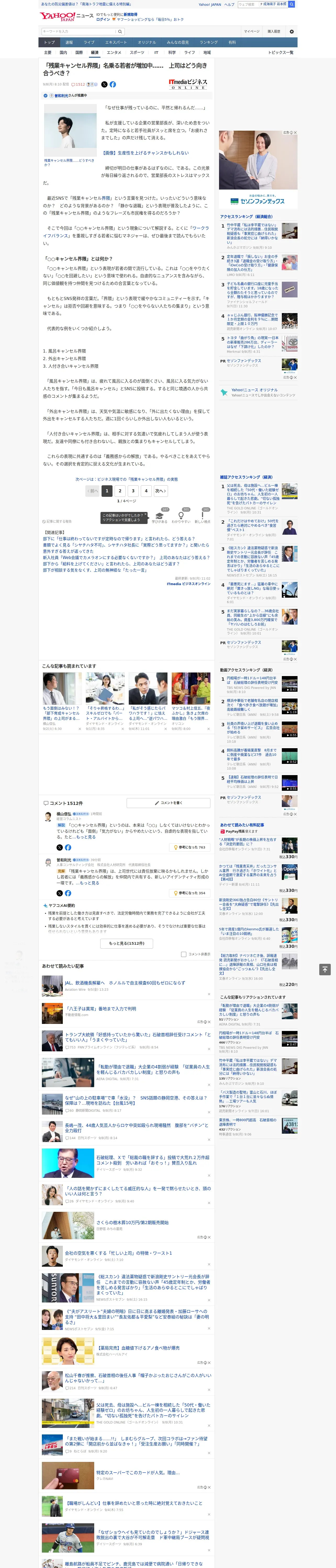Open 【画像】生産性を上げるチャンスかもしれない link

(145, 153)
